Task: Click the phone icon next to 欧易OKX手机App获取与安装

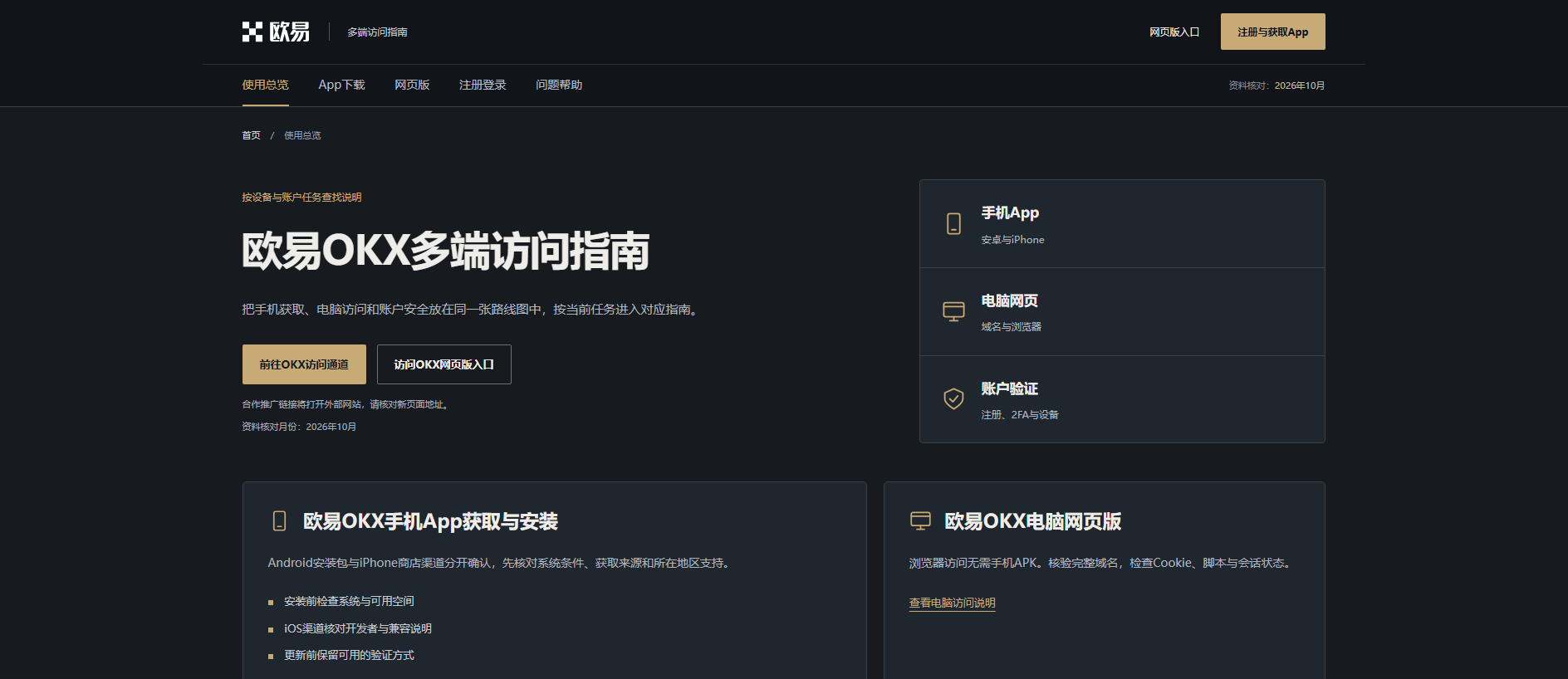Action: point(279,521)
